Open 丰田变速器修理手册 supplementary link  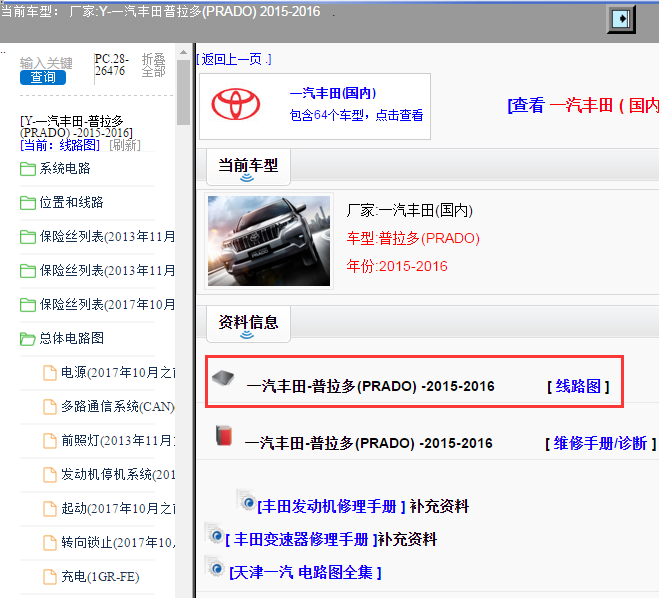tap(301, 539)
